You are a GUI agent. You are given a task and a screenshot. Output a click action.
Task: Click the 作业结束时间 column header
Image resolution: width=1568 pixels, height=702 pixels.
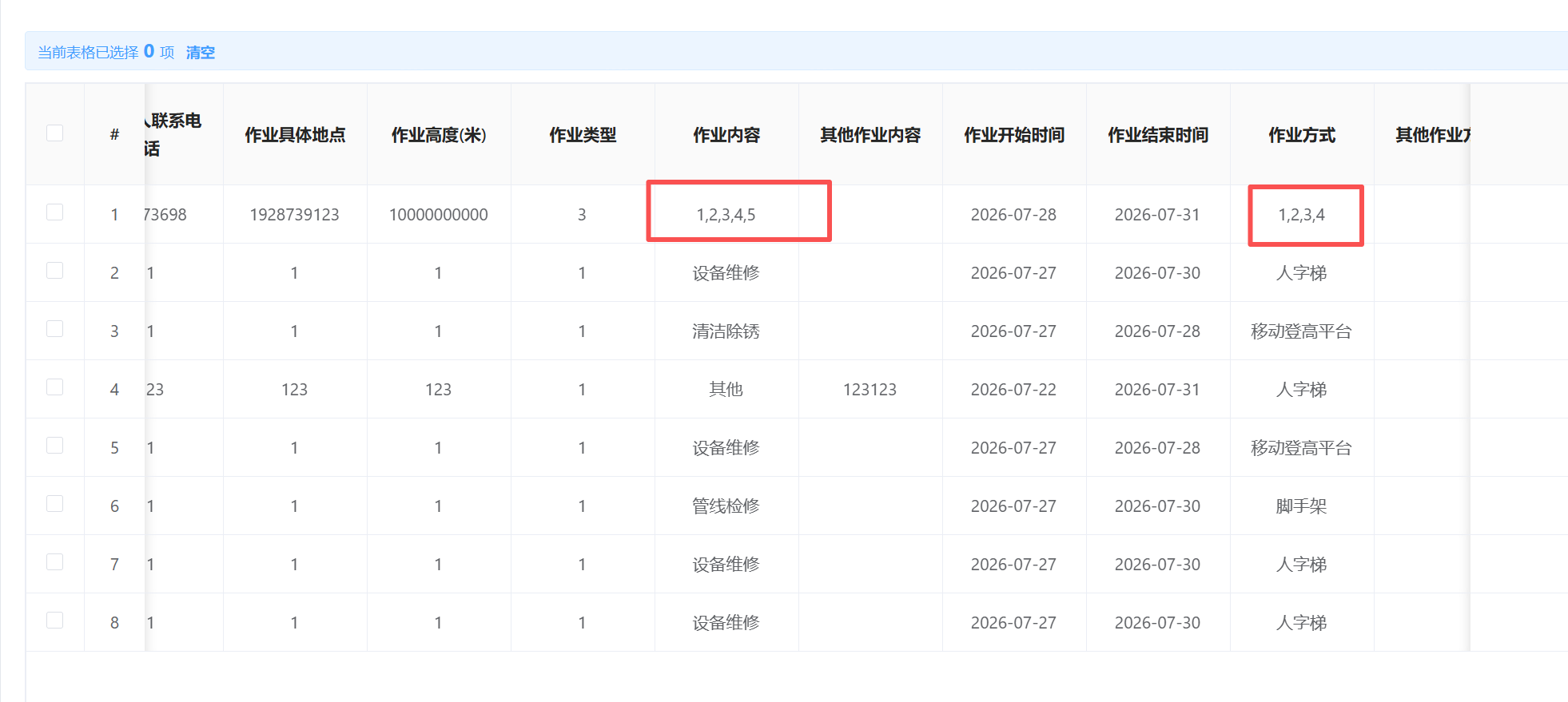click(x=1158, y=135)
